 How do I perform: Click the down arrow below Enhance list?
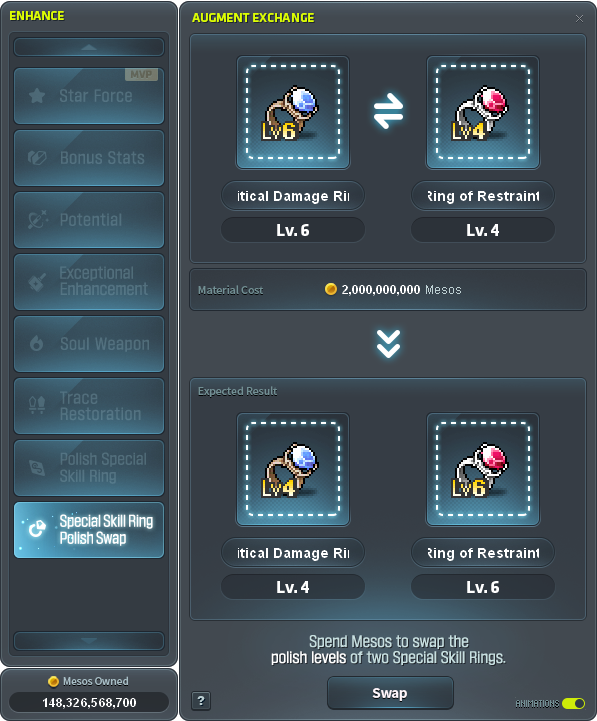point(89,641)
